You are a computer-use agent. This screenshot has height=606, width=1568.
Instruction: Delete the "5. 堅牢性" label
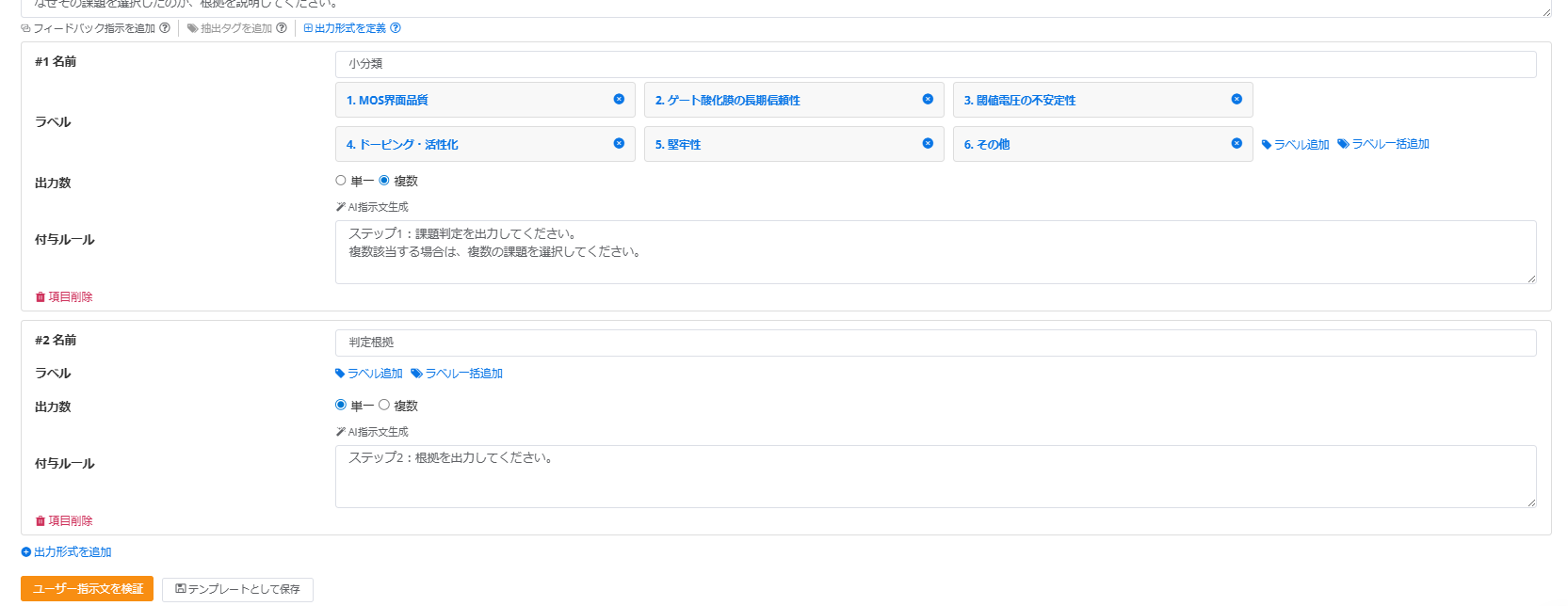(x=928, y=143)
